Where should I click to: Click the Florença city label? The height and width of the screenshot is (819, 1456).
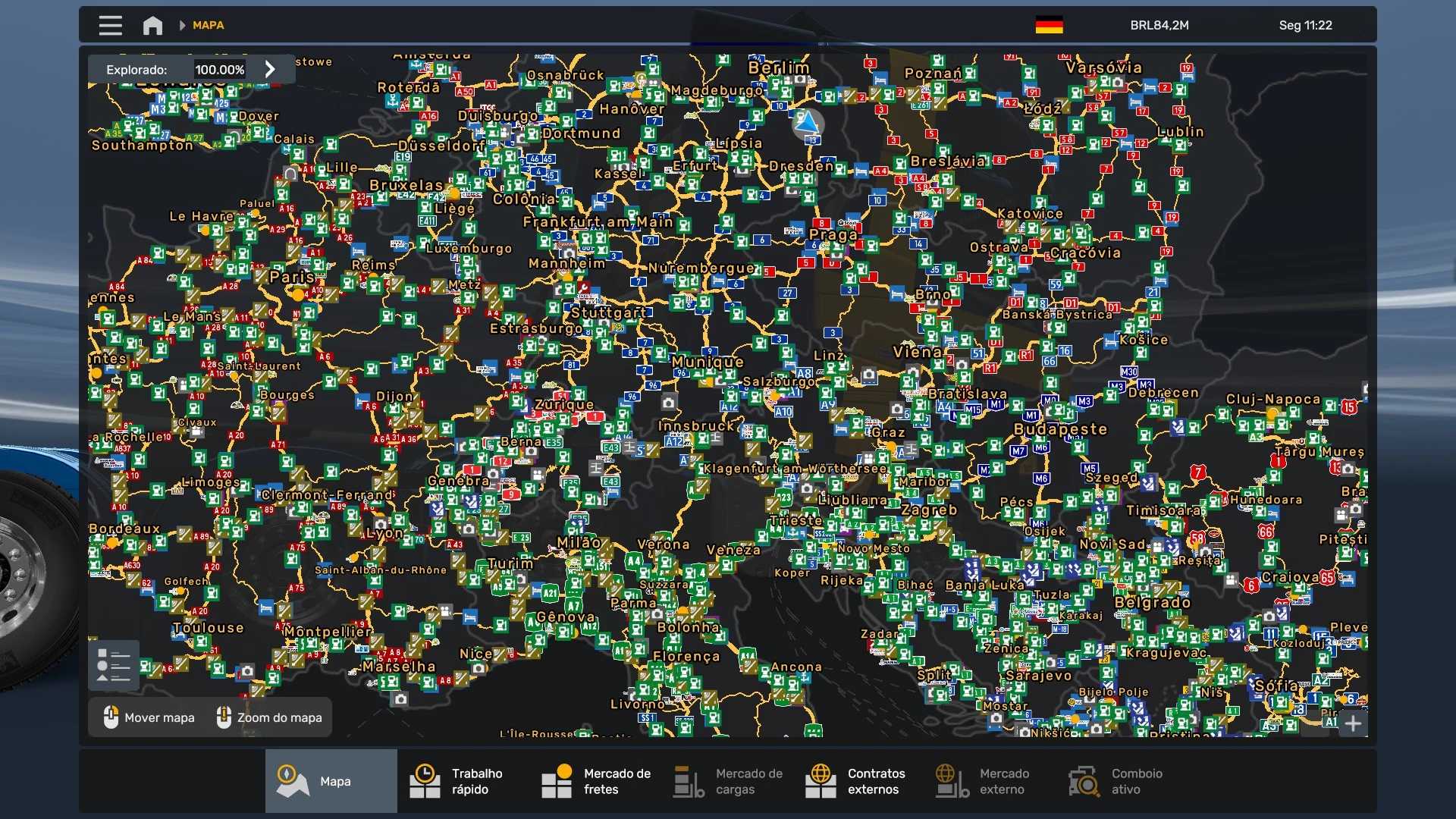(686, 657)
